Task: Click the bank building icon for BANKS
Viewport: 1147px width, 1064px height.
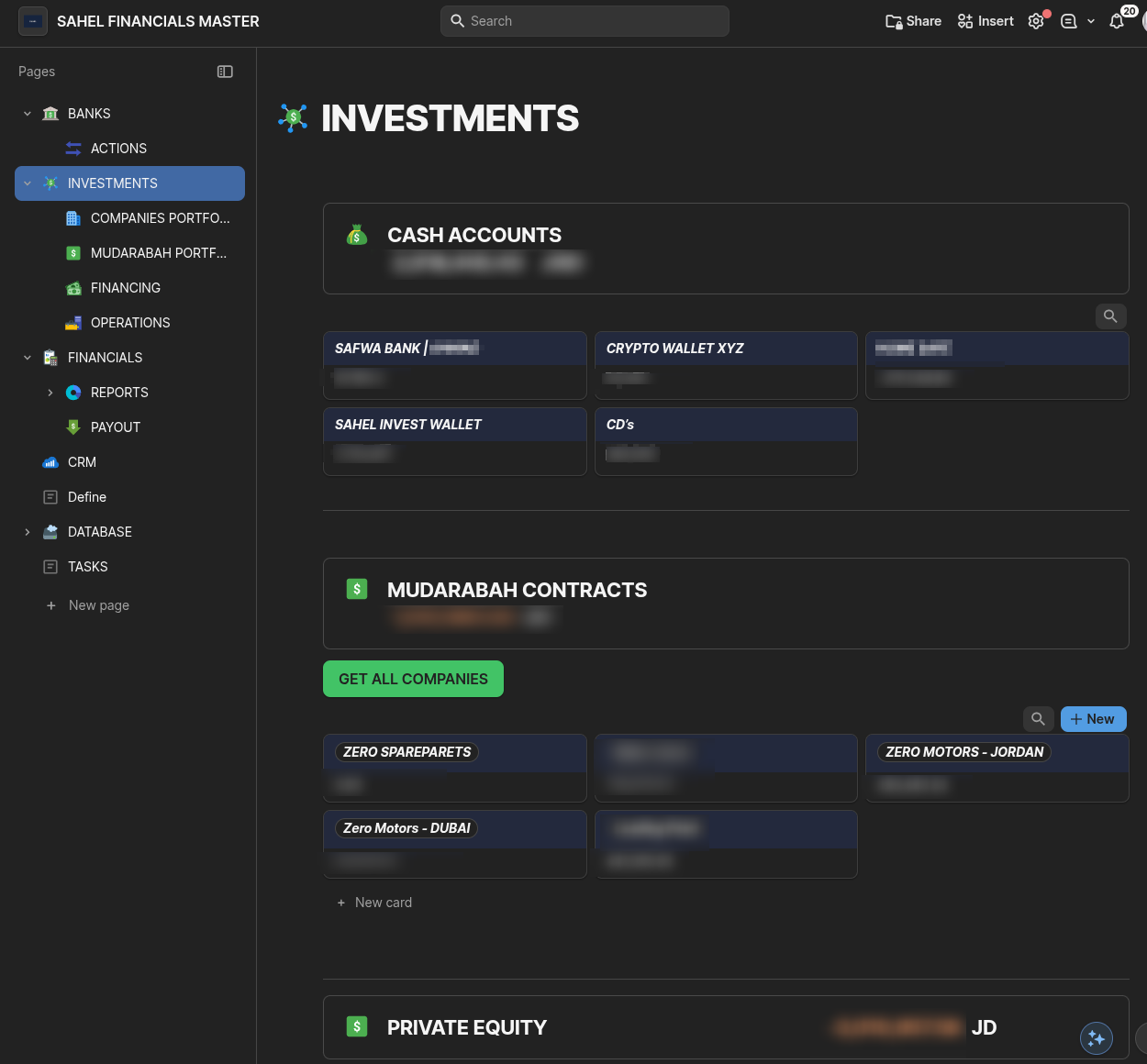Action: pyautogui.click(x=50, y=114)
